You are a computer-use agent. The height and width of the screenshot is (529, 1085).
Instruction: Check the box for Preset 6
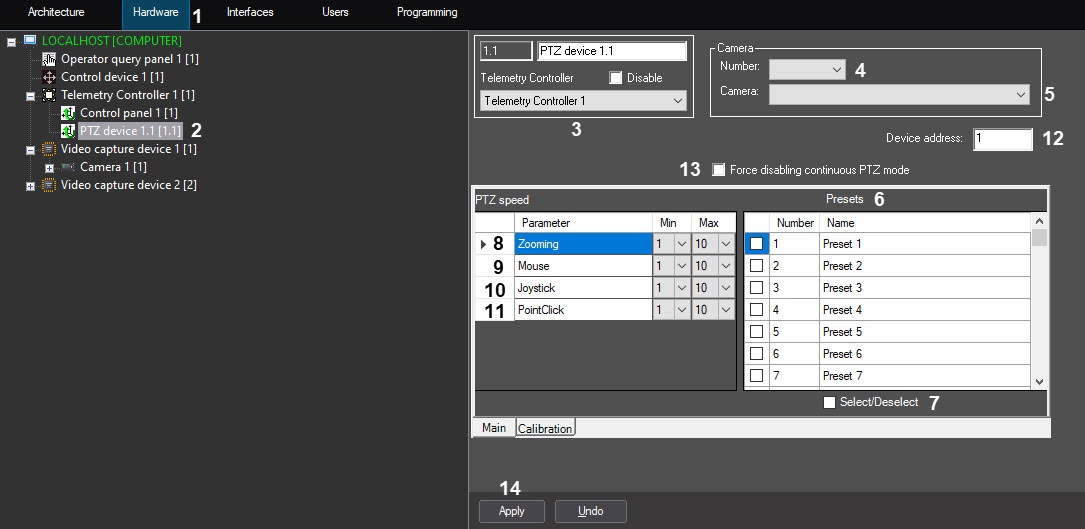756,354
